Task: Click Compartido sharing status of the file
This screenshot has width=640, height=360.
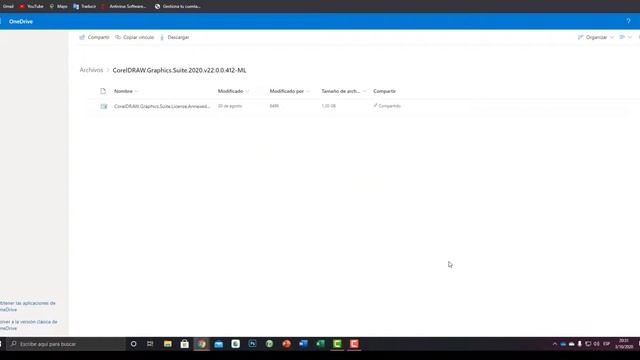Action: (387, 106)
